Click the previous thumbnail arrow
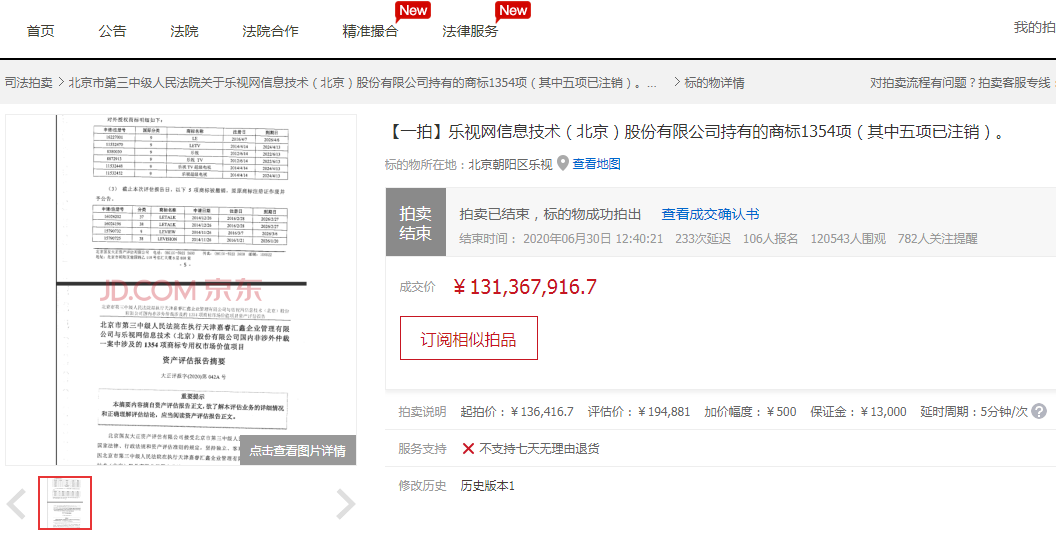This screenshot has height=546, width=1056. click(x=16, y=504)
